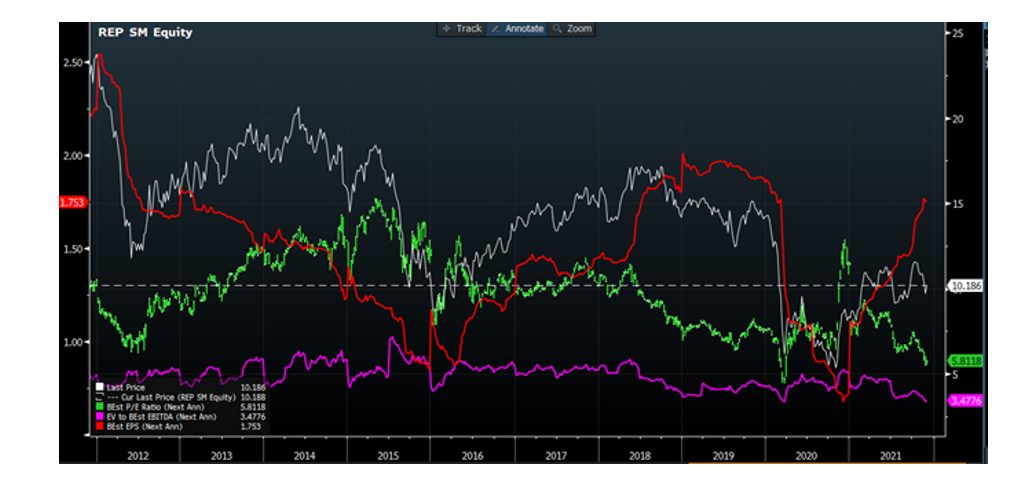Click the green BEst P/E Ratio swatch
This screenshot has width=1030, height=483.
coord(99,407)
